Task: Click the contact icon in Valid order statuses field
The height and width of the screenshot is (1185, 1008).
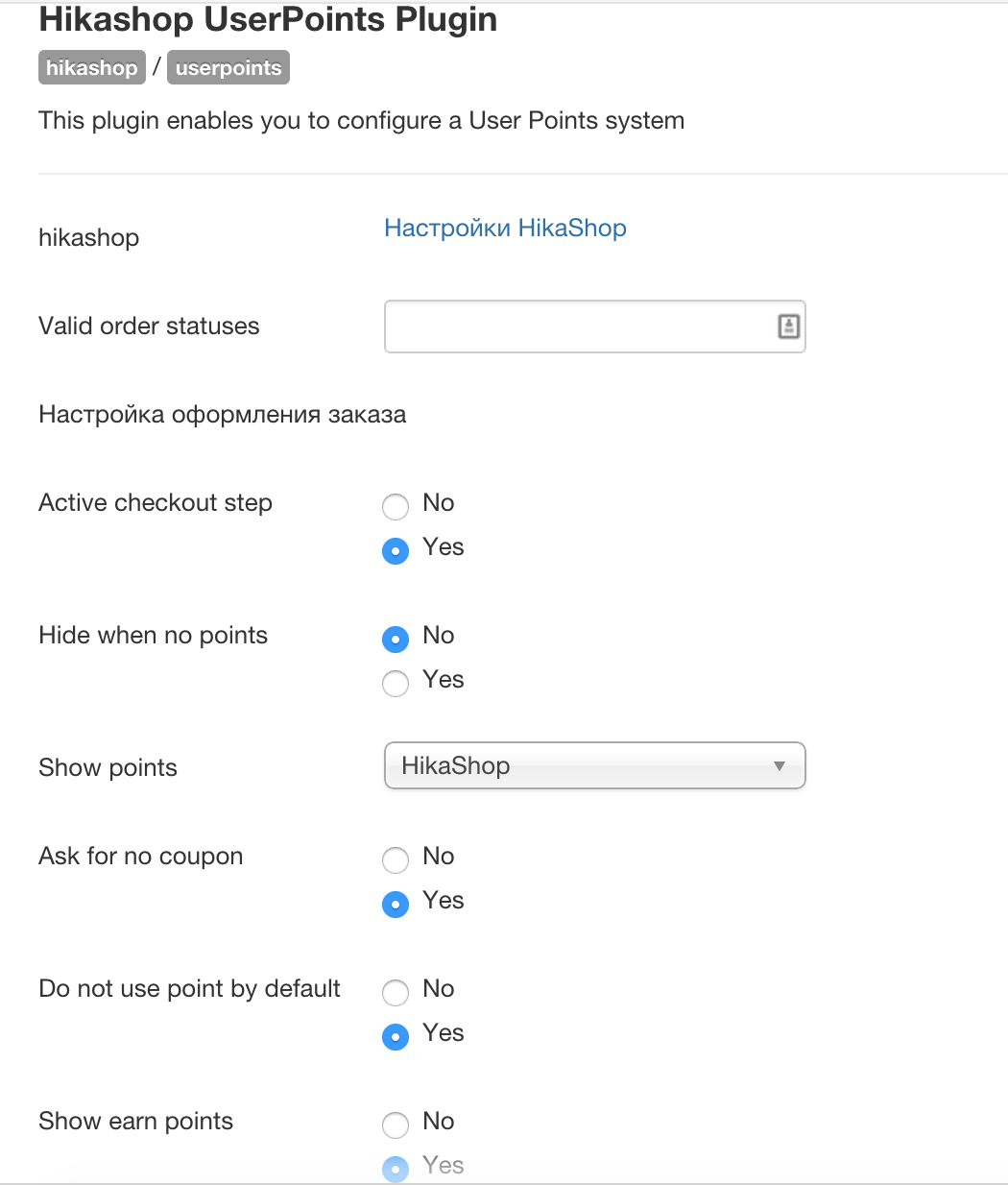Action: tap(788, 326)
